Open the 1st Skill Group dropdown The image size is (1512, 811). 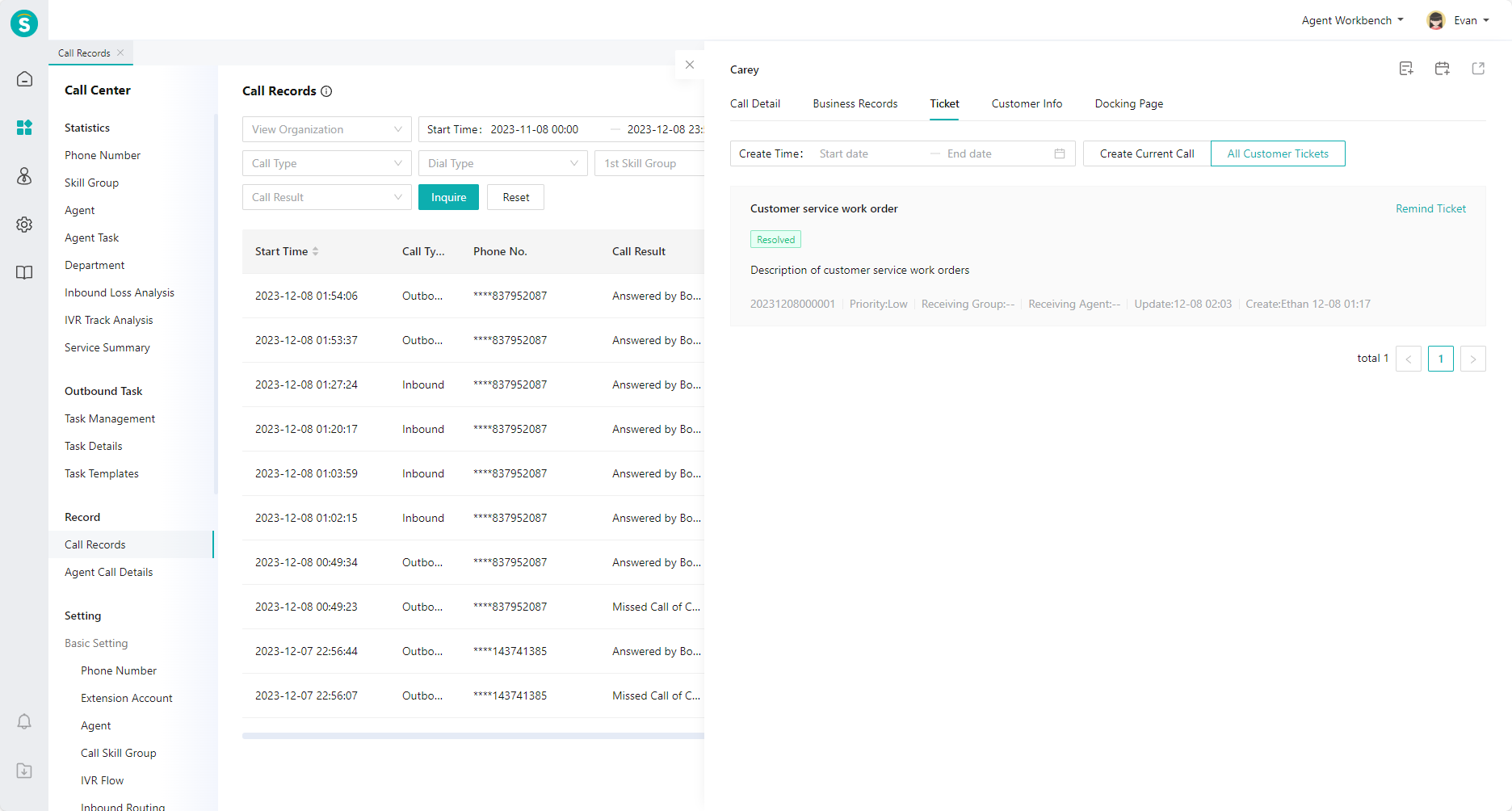(649, 163)
